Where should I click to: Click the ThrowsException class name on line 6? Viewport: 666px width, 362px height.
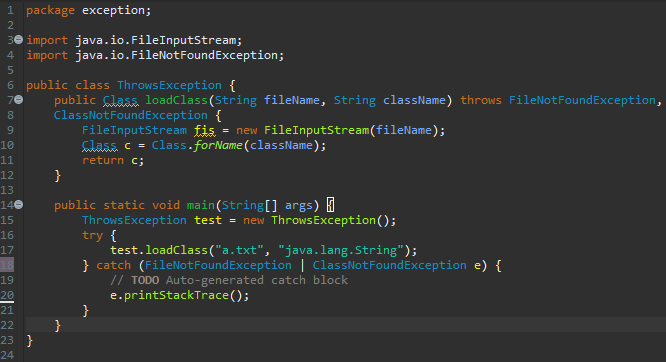pyautogui.click(x=169, y=85)
